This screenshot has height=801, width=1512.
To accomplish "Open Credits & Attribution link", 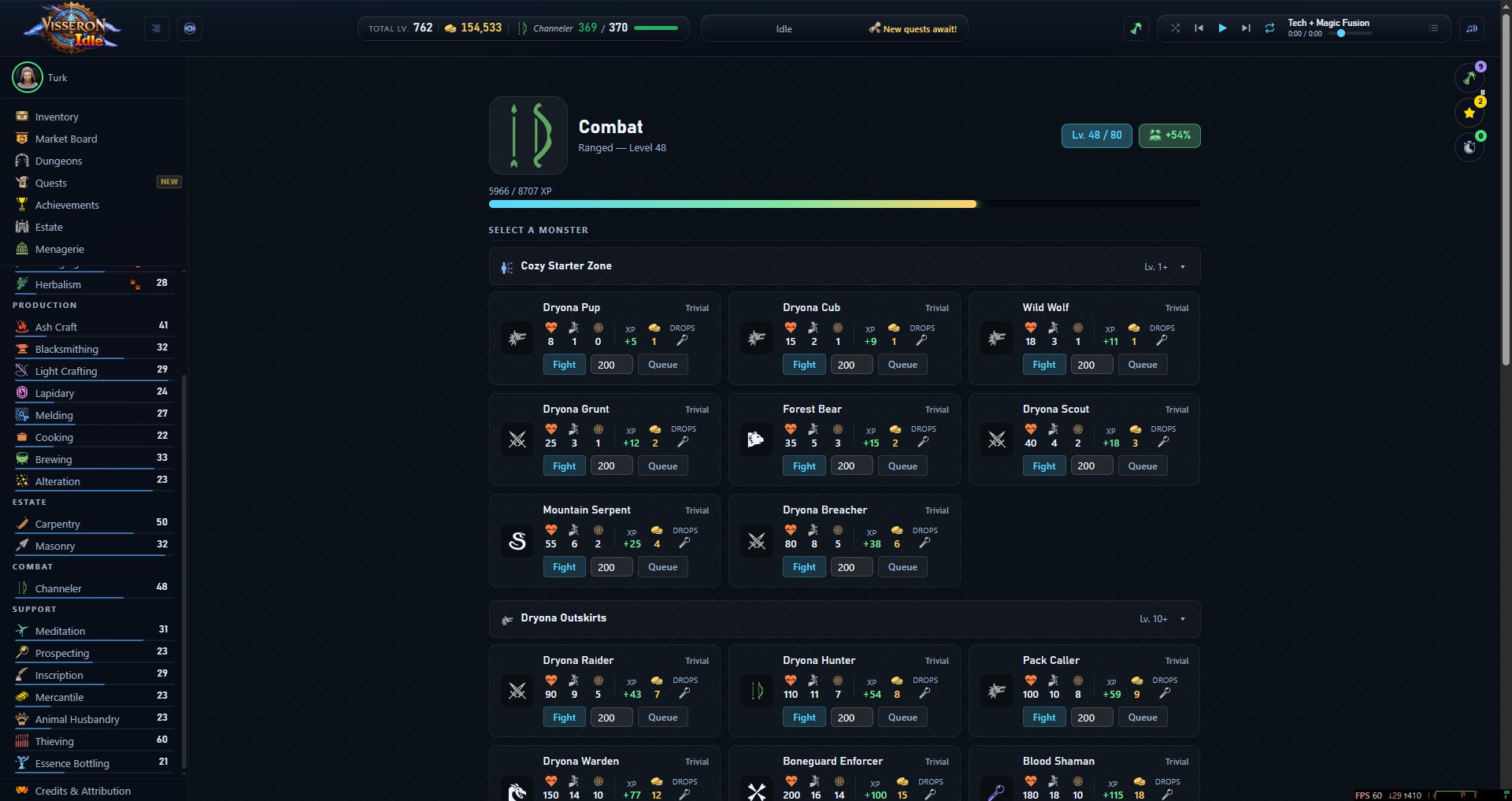I will pyautogui.click(x=83, y=791).
